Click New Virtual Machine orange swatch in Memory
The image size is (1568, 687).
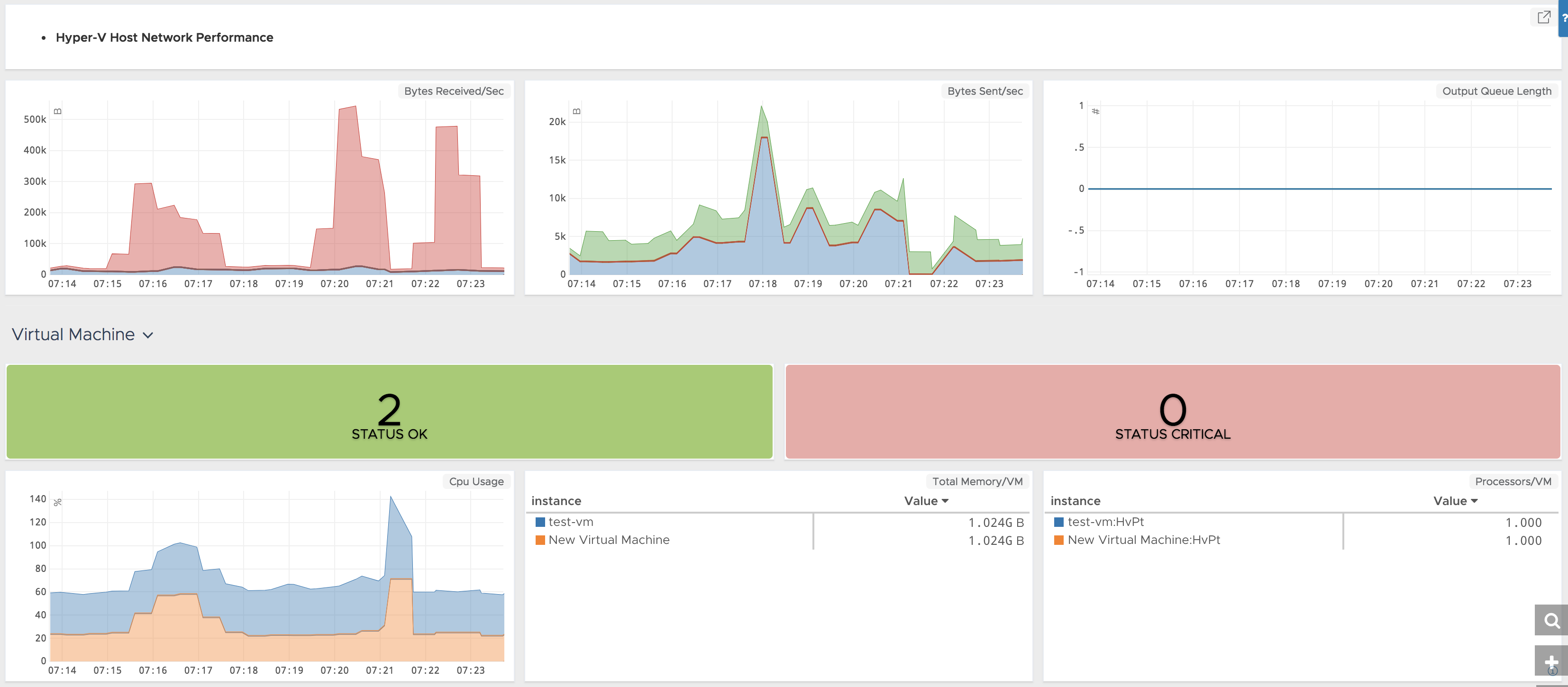coord(540,540)
